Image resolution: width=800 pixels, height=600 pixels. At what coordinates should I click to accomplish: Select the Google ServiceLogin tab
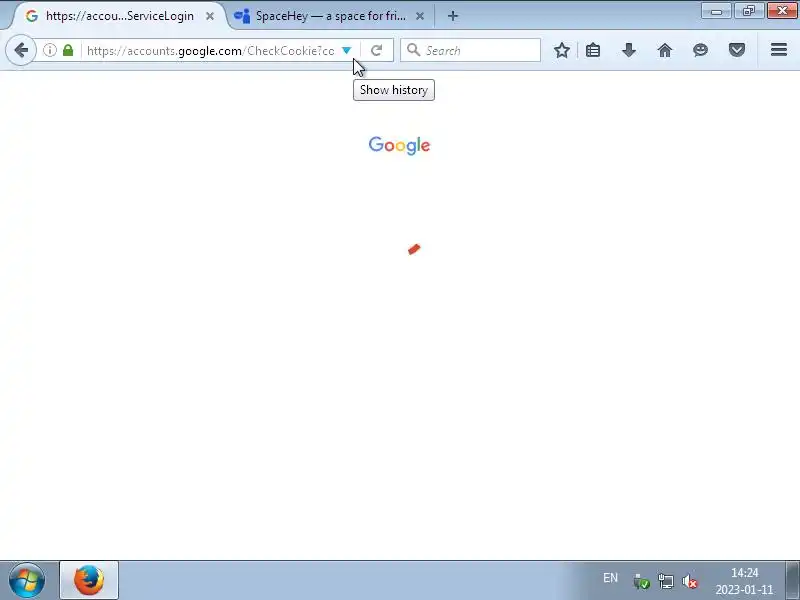click(120, 16)
